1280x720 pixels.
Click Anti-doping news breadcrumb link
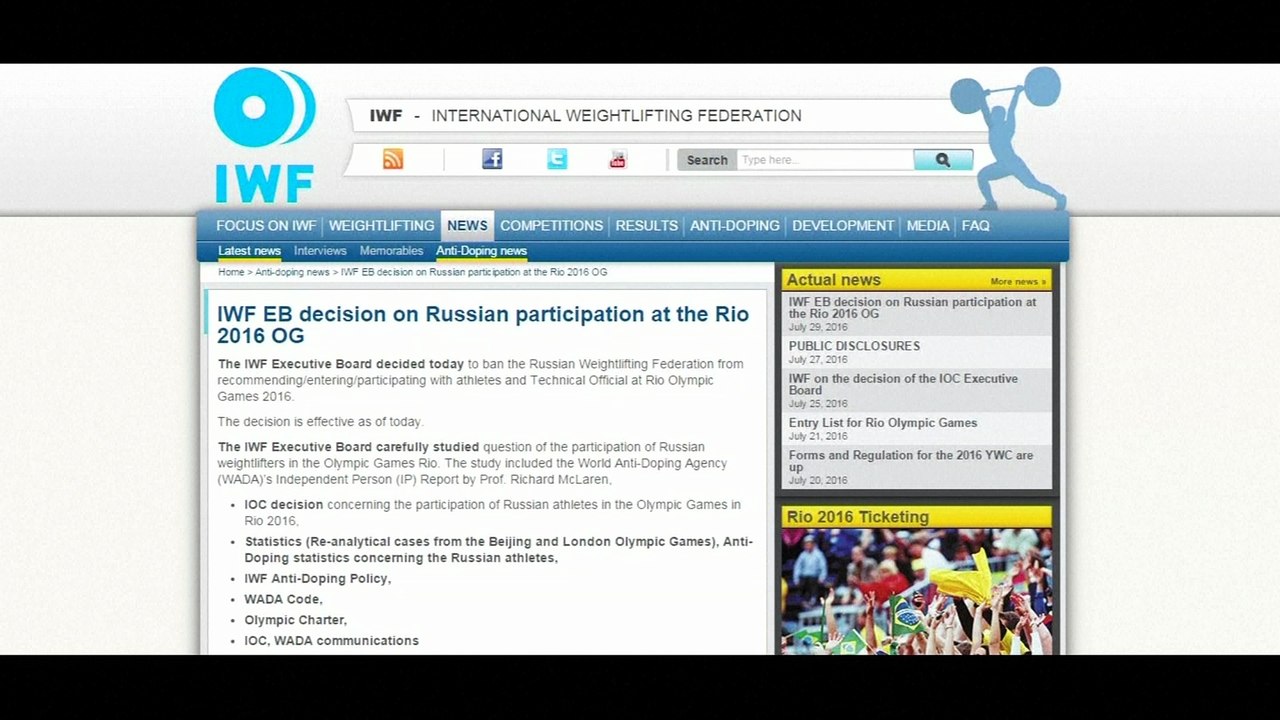click(x=292, y=272)
